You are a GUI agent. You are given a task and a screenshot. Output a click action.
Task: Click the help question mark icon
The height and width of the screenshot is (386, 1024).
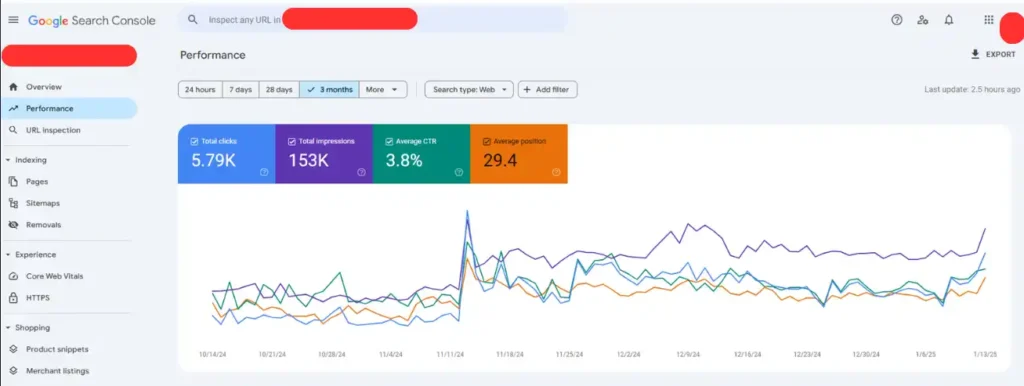coord(897,20)
